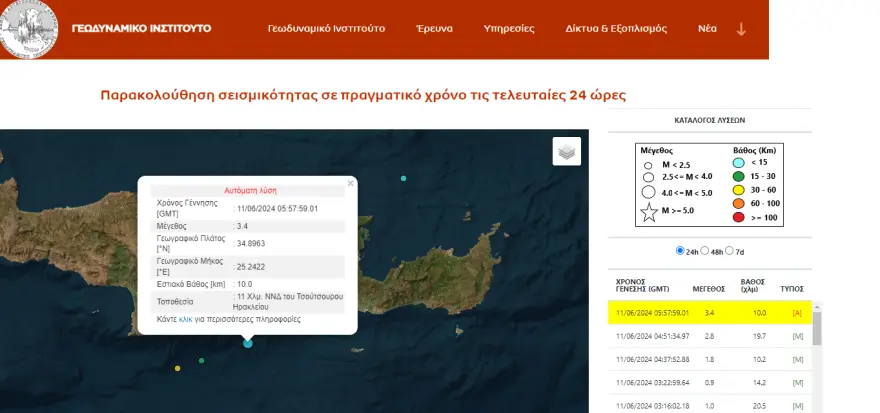
Task: Follow the 'κλικ' link for more information
Action: pos(185,319)
